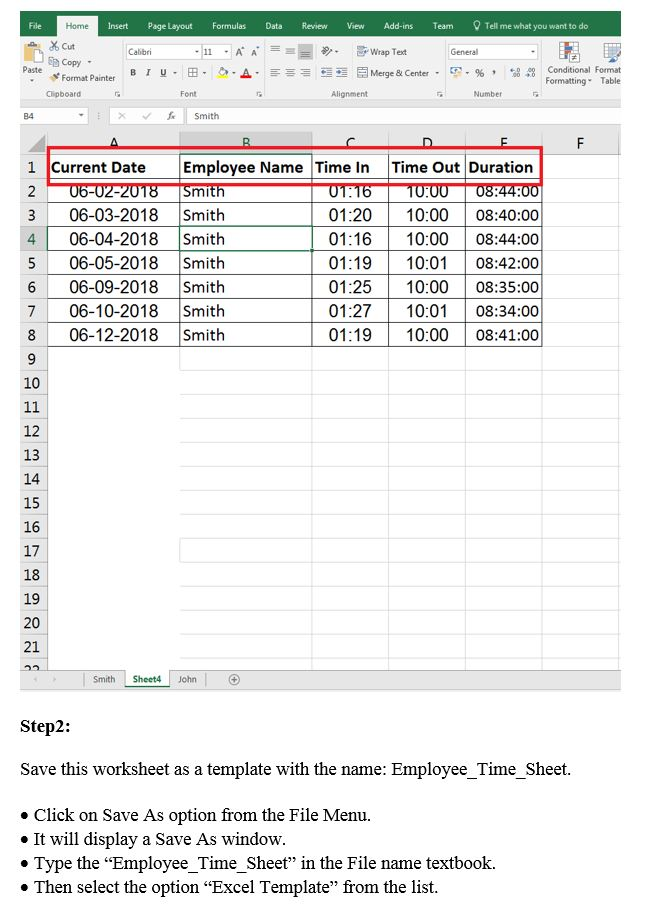Toggle Underline formatting
This screenshot has height=913, width=655.
coord(163,73)
